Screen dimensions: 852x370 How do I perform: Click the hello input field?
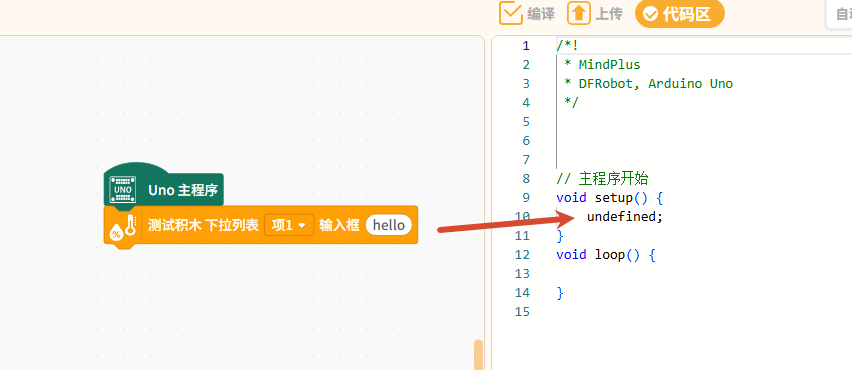pyautogui.click(x=389, y=225)
